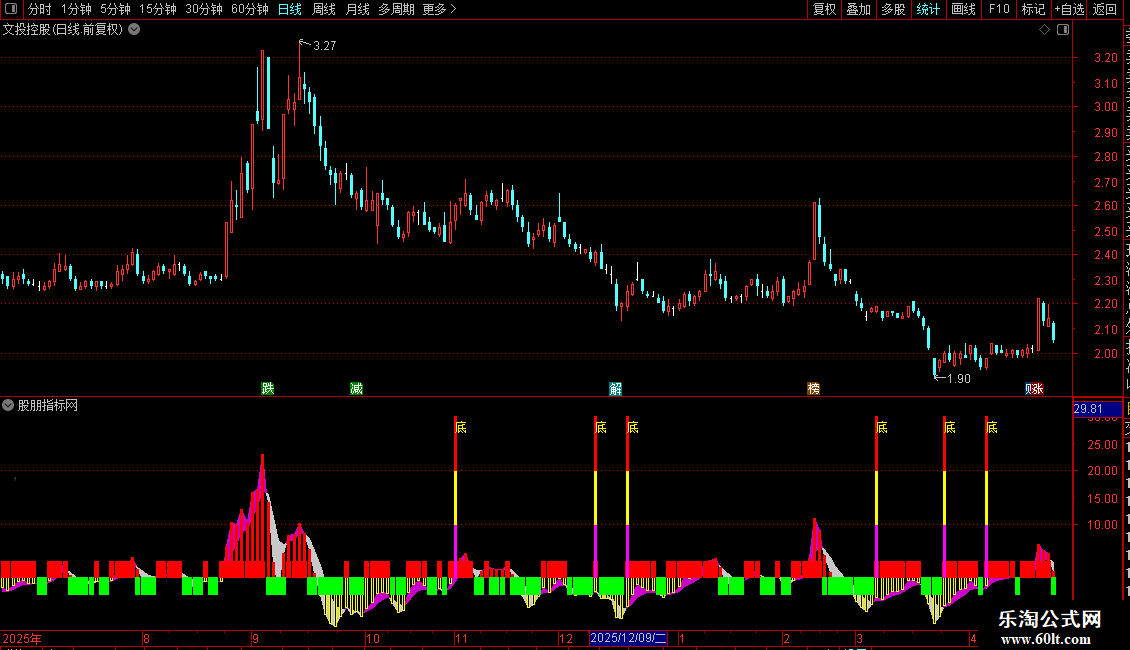
Task: Switch to 分时 intraday view
Action: click(40, 9)
